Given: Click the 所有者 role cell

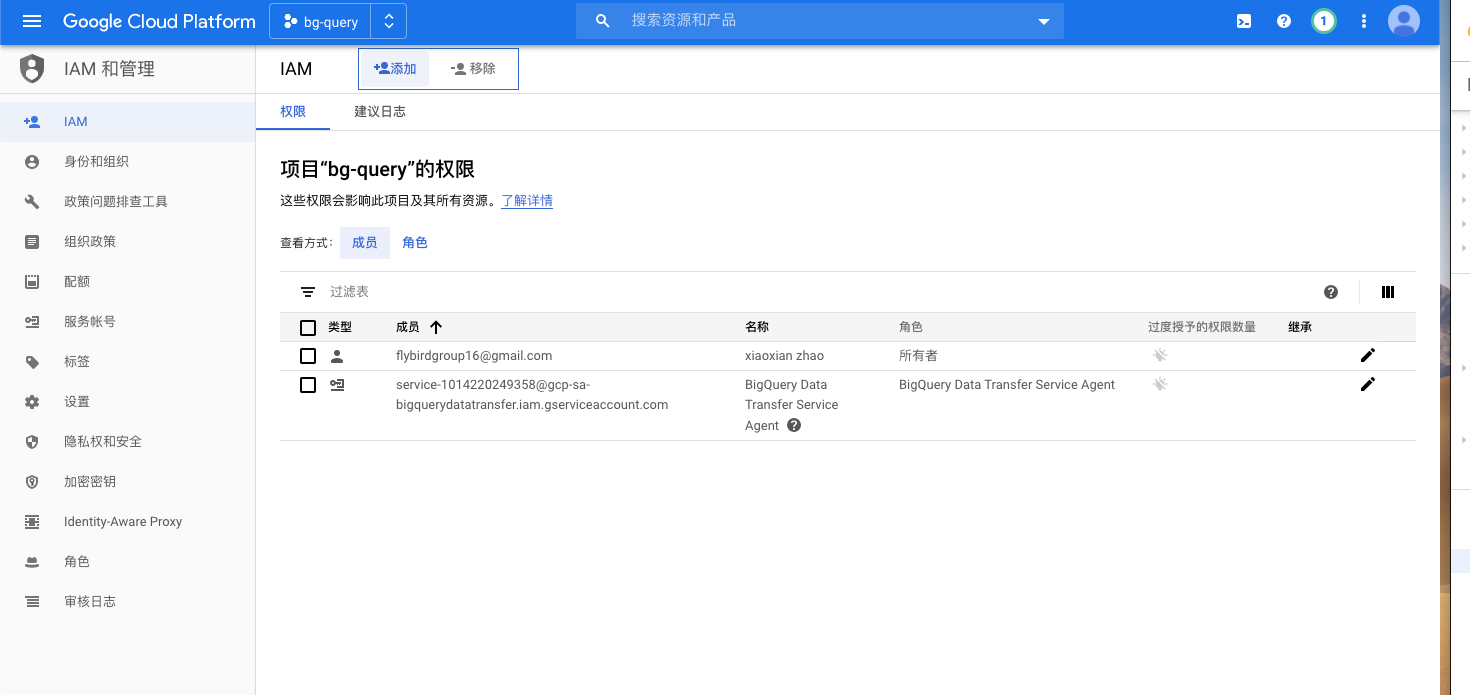Looking at the screenshot, I should tap(918, 356).
